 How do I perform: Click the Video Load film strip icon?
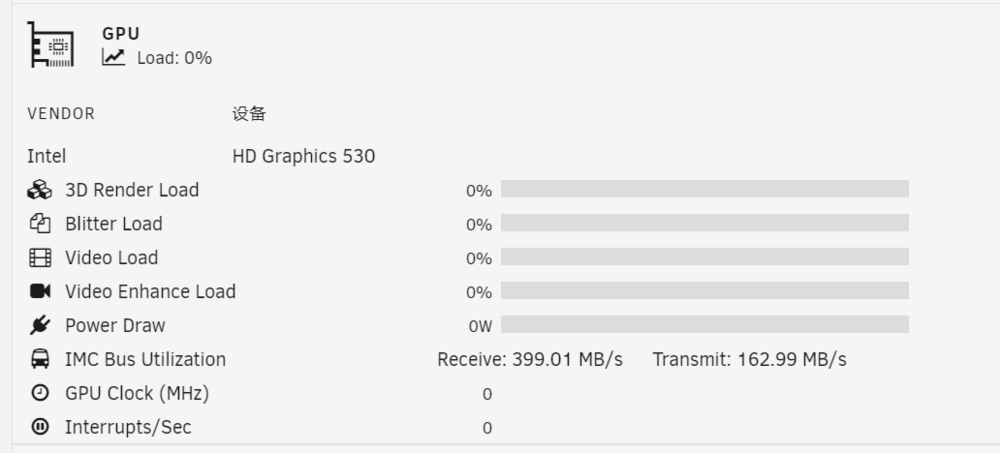40,257
